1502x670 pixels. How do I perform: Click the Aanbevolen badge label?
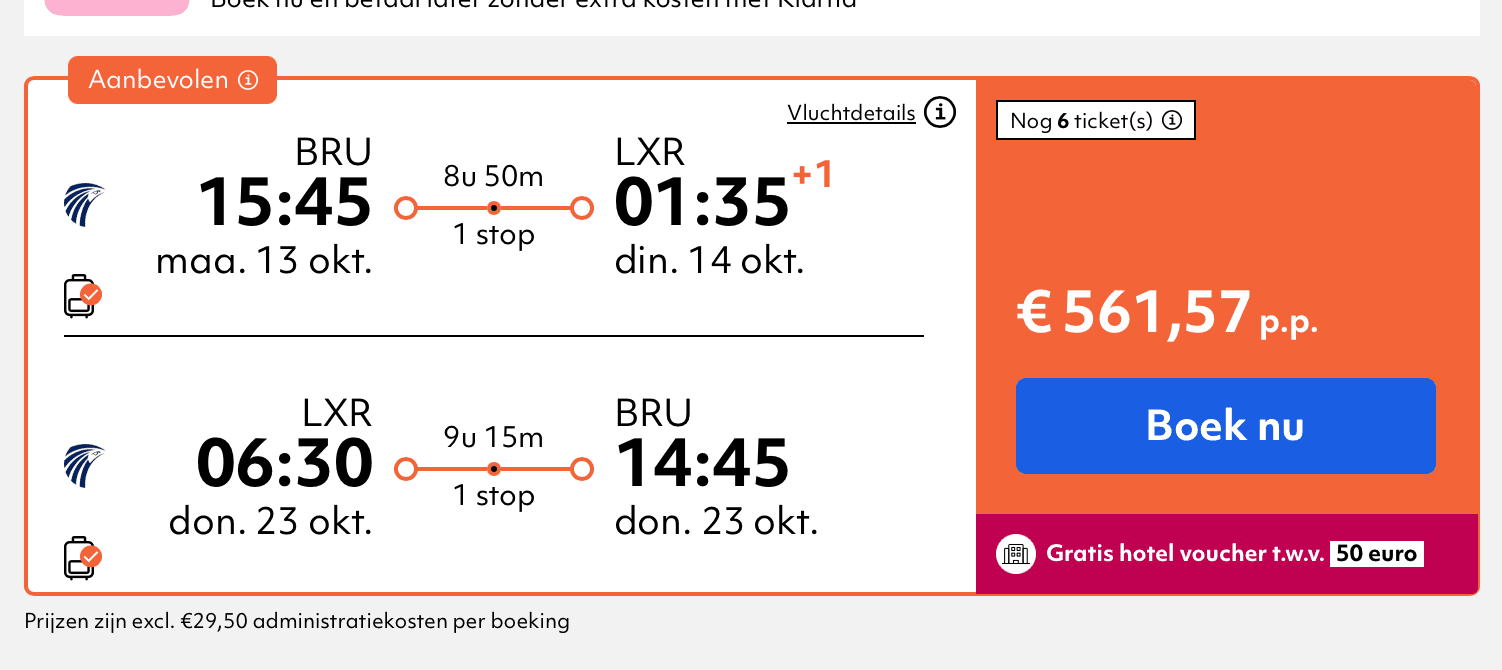159,80
